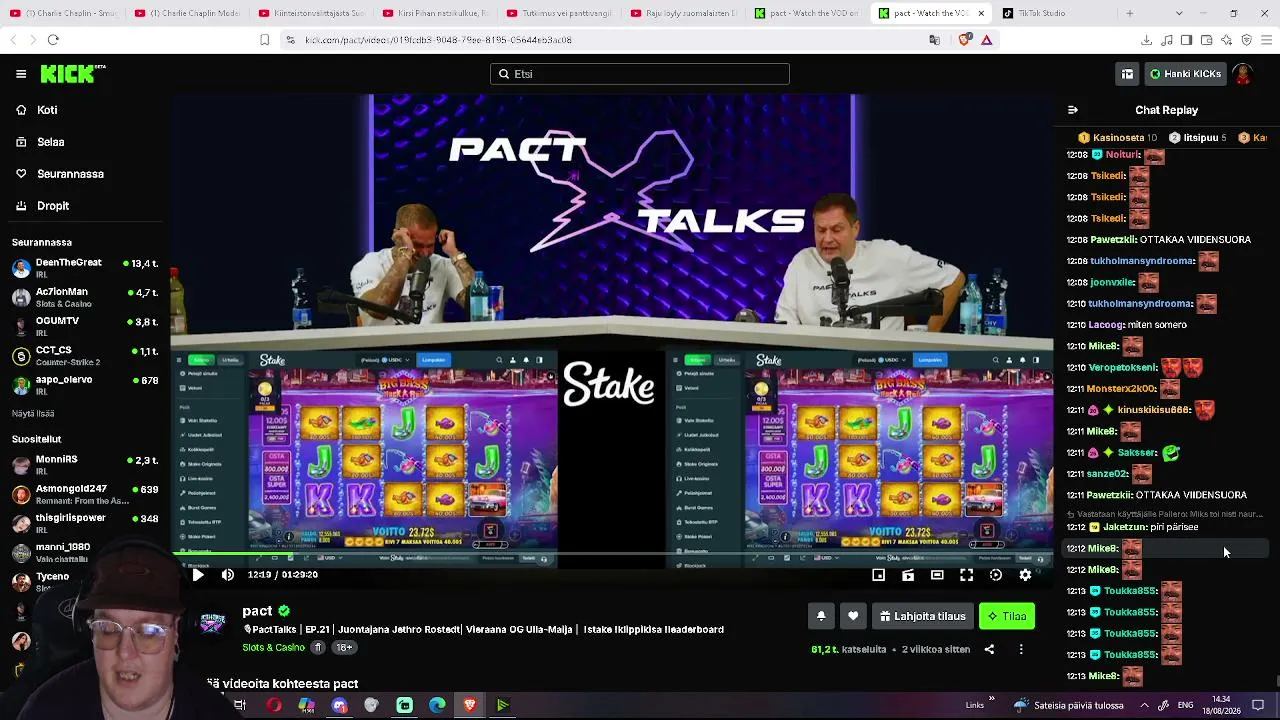
Task: Click the Hanki KICKs button
Action: [x=1185, y=74]
